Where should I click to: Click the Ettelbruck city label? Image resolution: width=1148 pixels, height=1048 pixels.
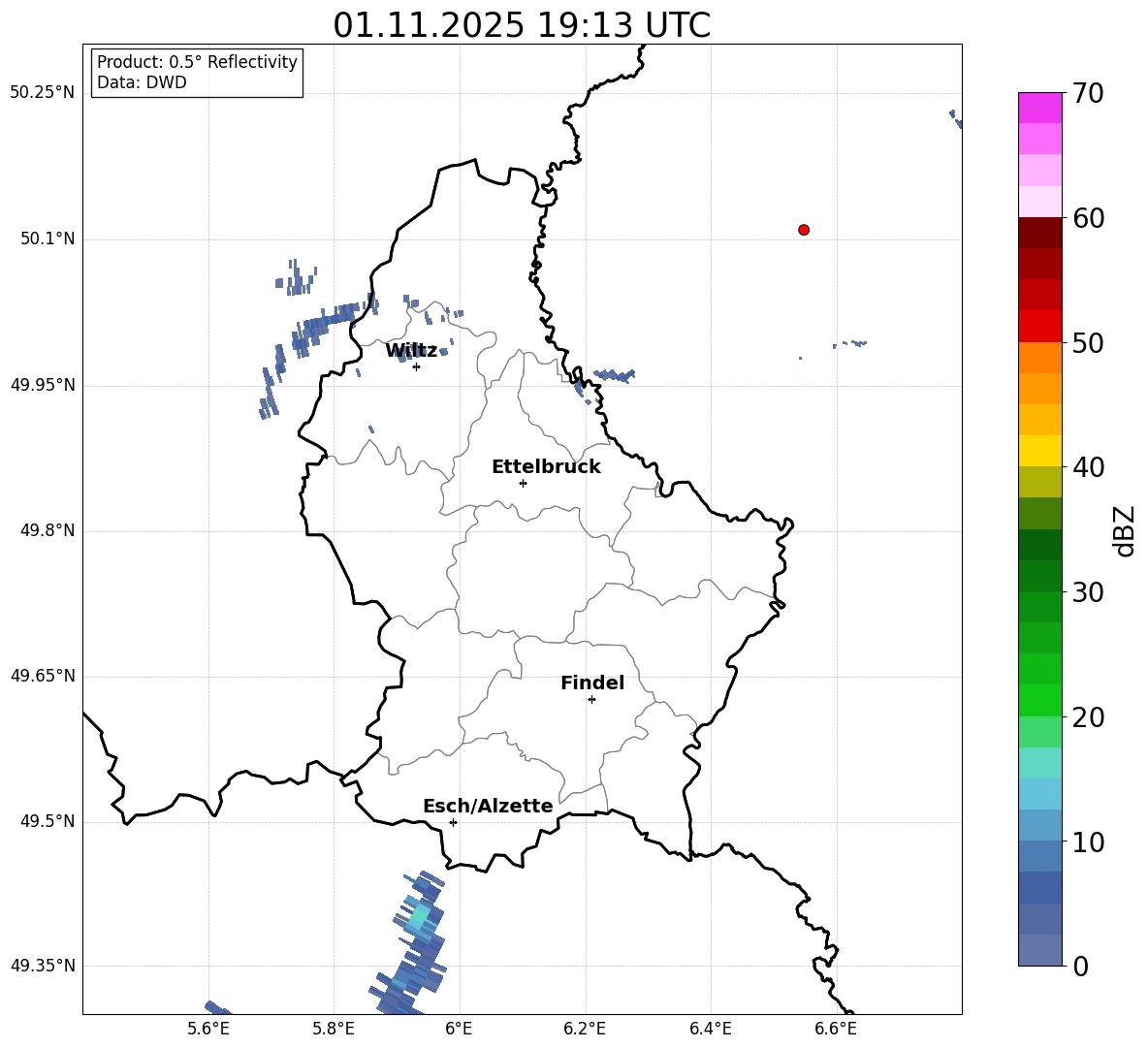pos(546,467)
